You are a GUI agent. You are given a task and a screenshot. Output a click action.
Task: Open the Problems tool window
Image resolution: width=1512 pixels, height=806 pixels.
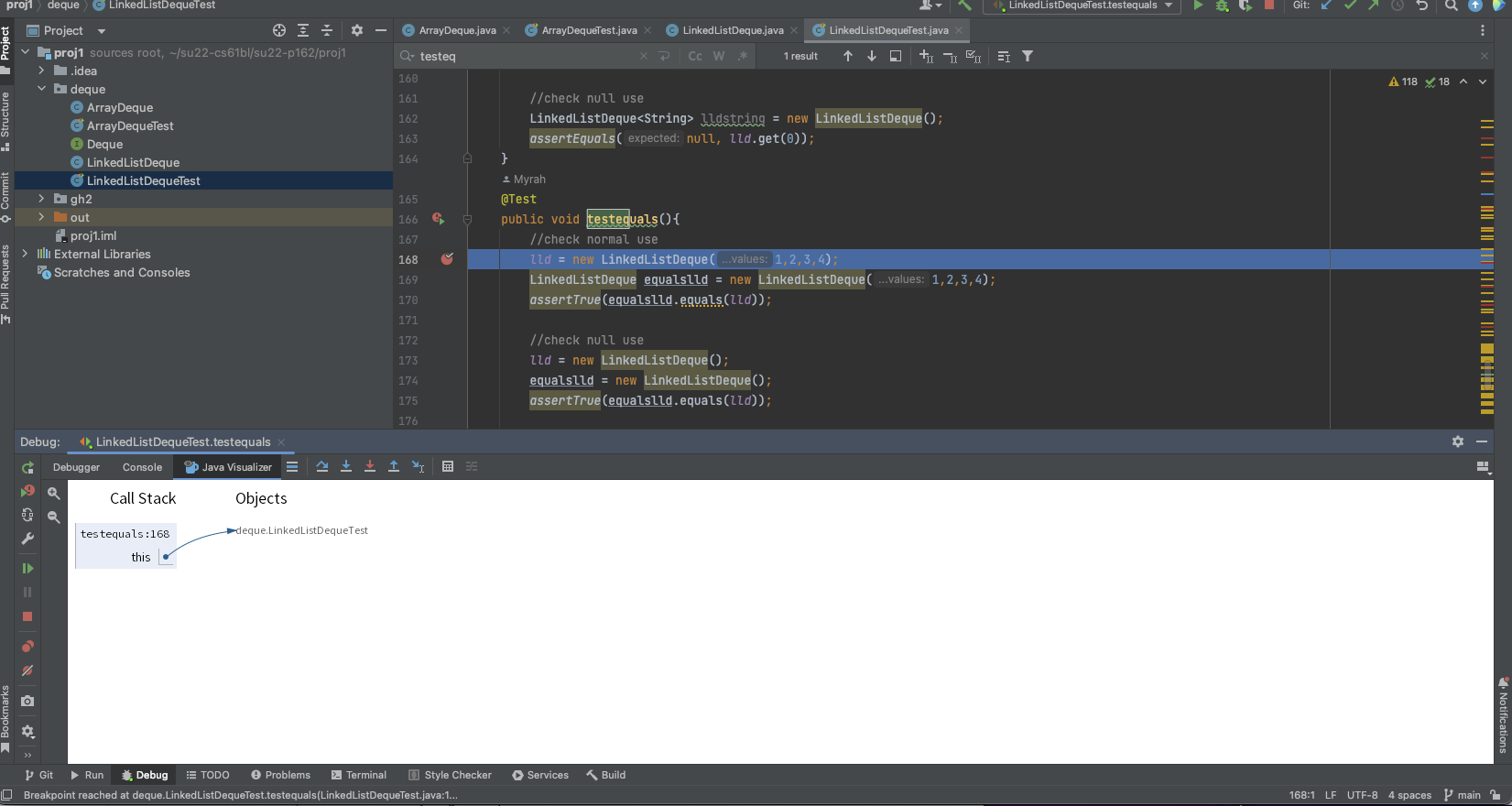click(x=280, y=775)
